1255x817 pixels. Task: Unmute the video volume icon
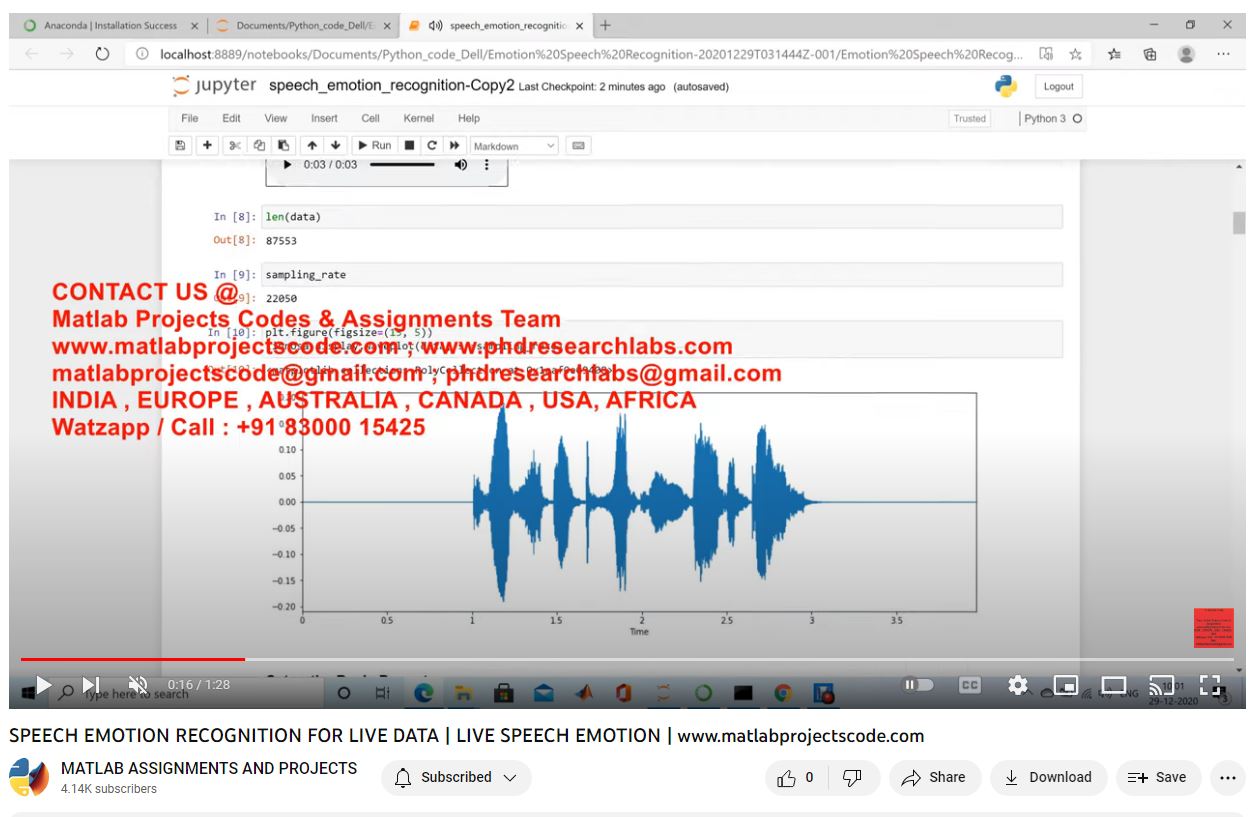coord(139,685)
